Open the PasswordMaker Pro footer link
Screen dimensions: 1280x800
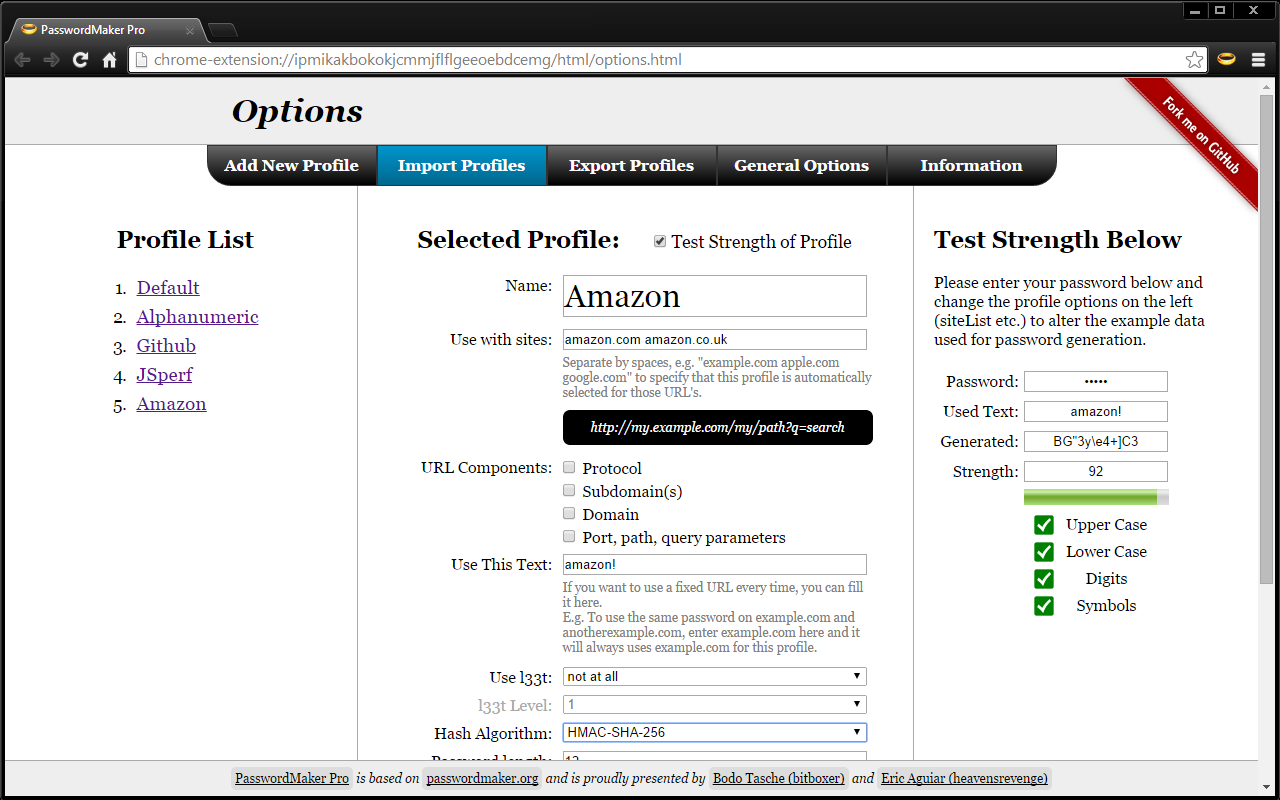(x=291, y=778)
